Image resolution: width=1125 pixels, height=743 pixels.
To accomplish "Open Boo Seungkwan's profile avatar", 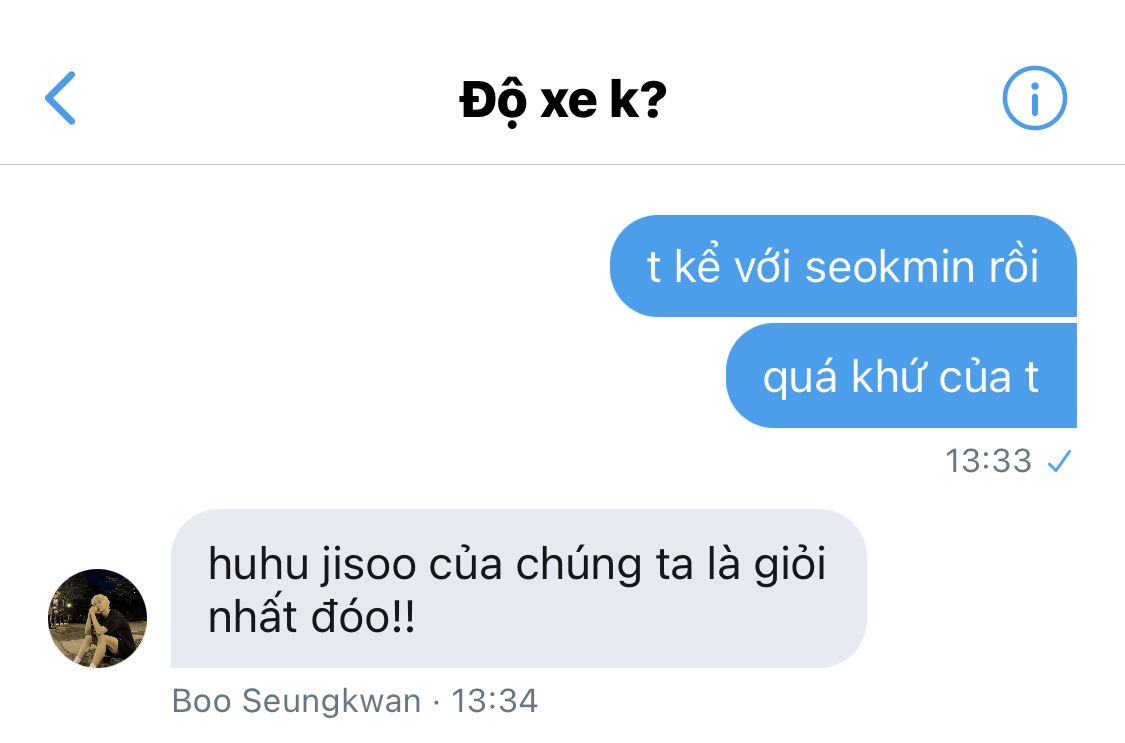I will click(x=98, y=618).
